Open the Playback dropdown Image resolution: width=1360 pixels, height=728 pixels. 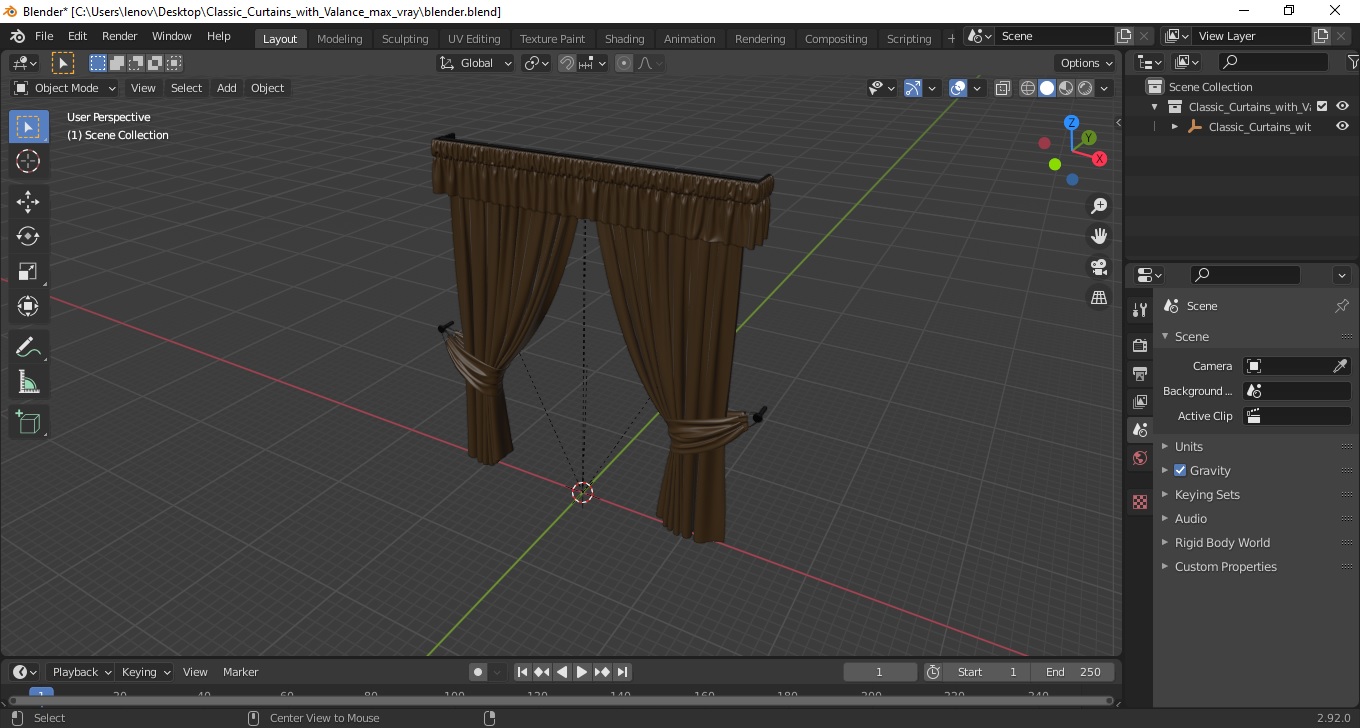click(82, 672)
